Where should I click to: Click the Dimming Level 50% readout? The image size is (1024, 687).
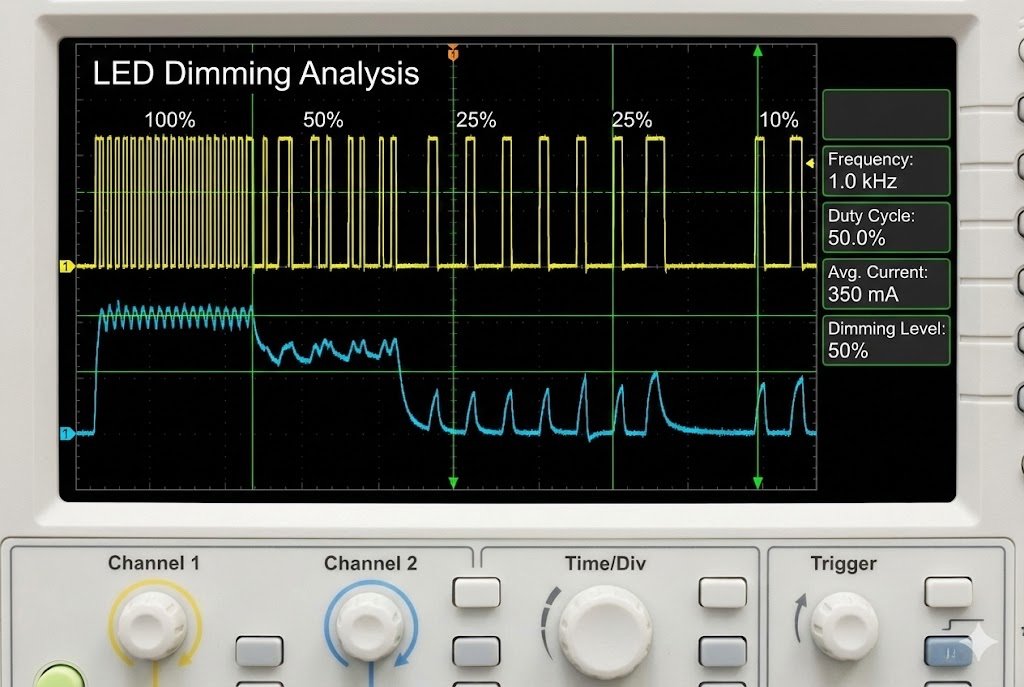pos(886,338)
